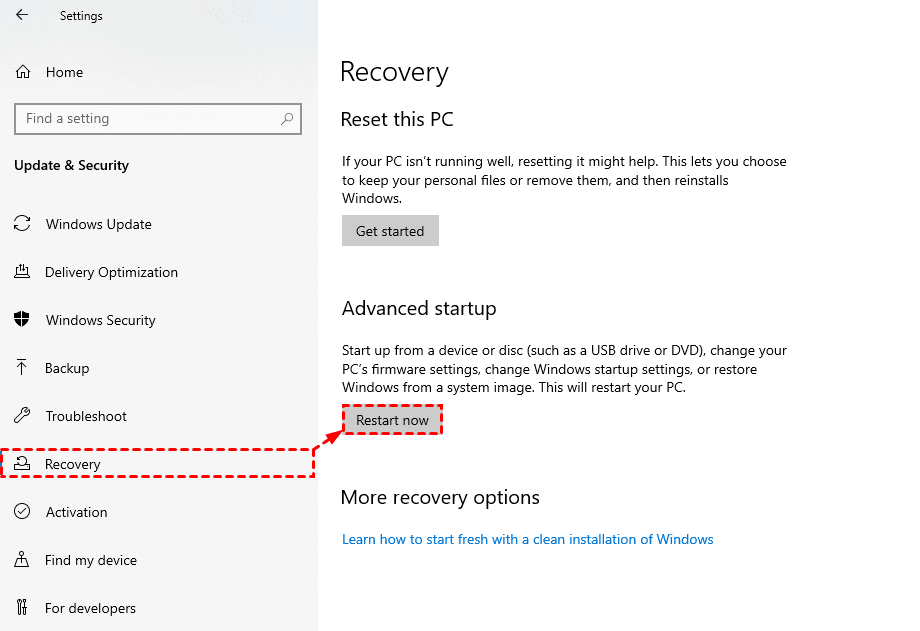Click the Find my device icon
920x631 pixels.
coord(22,560)
